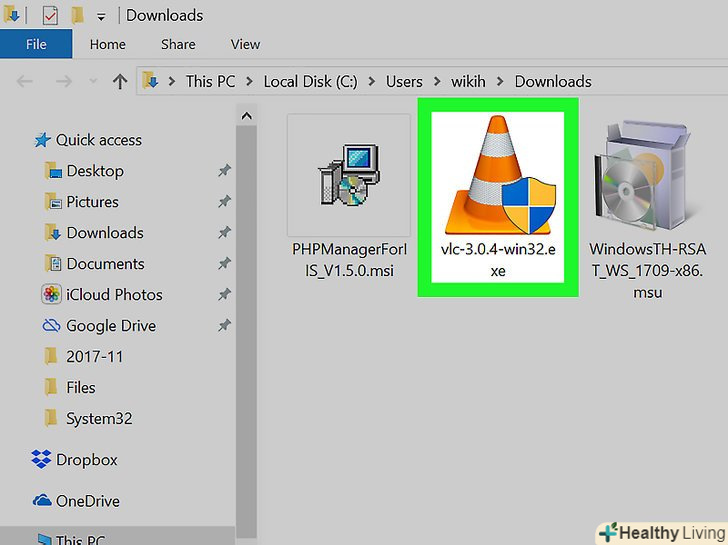Screen dimensions: 728x545
Task: Click the OneDrive cloud icon
Action: coord(42,500)
